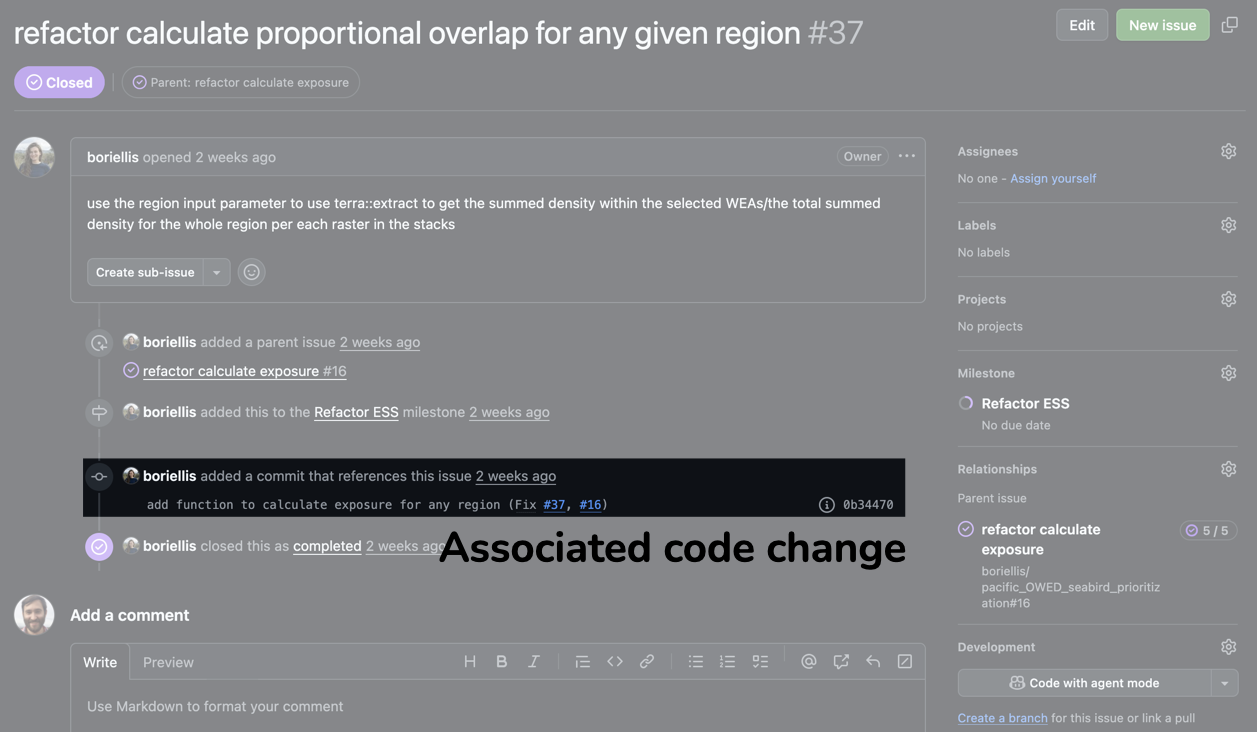
Task: Insert a link in the comment
Action: point(647,662)
